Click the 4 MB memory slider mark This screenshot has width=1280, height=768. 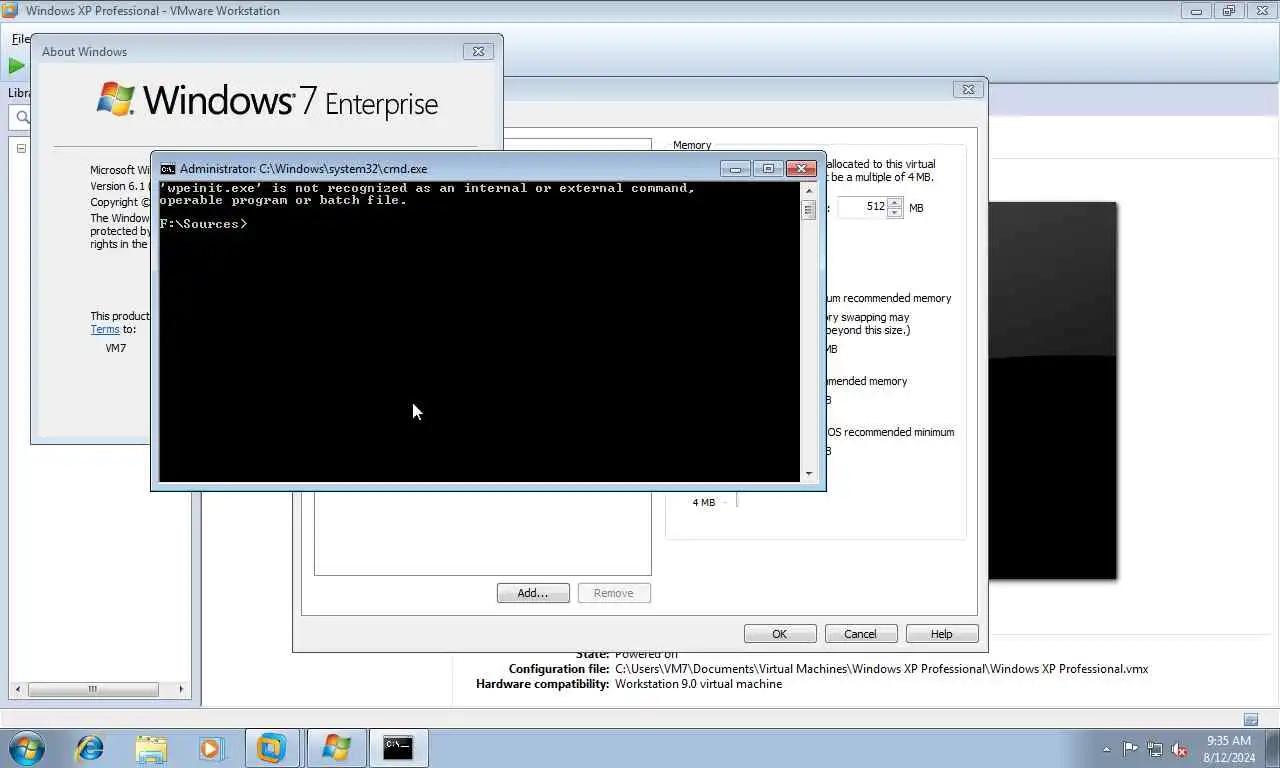tap(704, 502)
